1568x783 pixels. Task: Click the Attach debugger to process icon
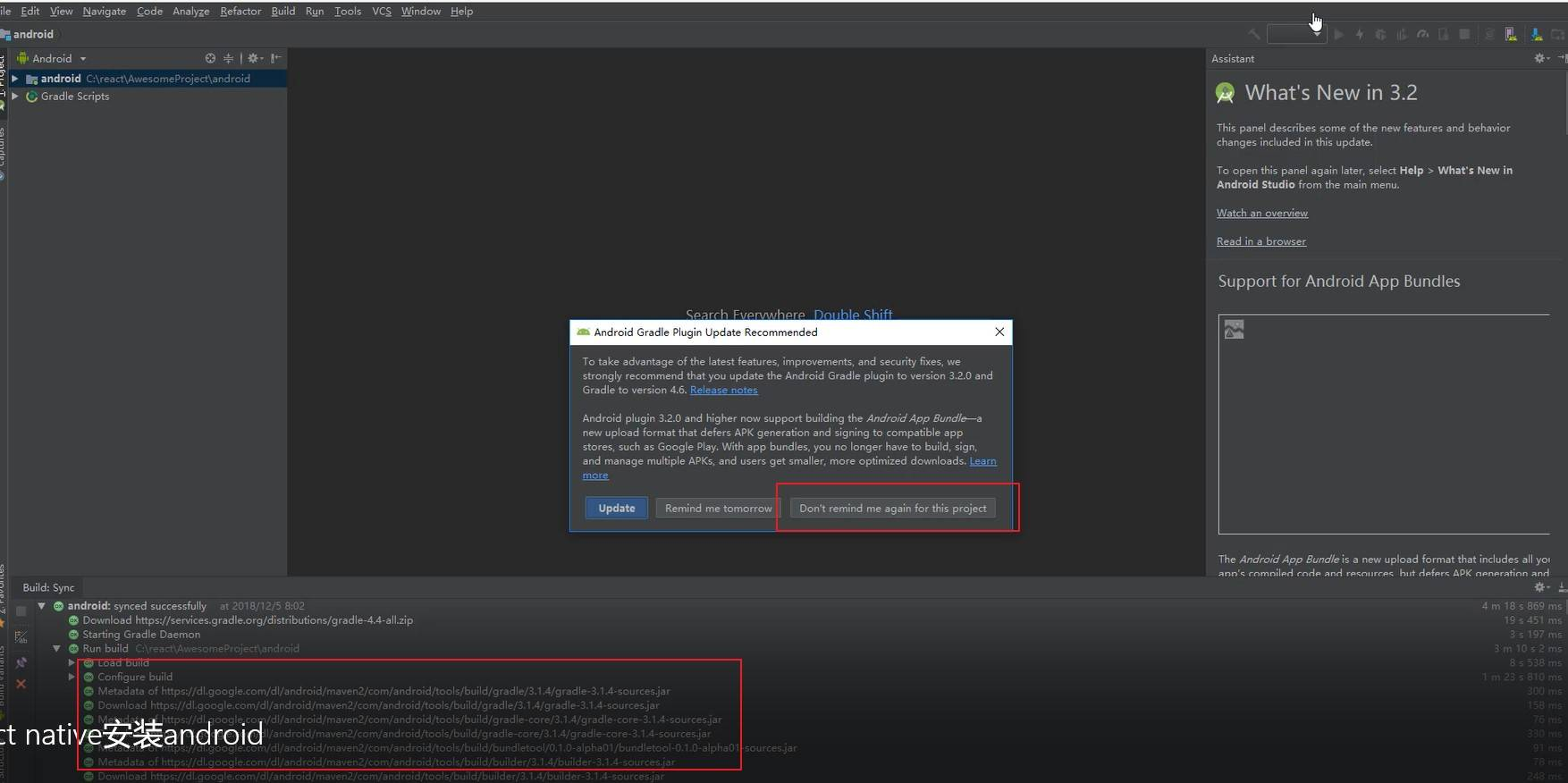coord(1443,34)
